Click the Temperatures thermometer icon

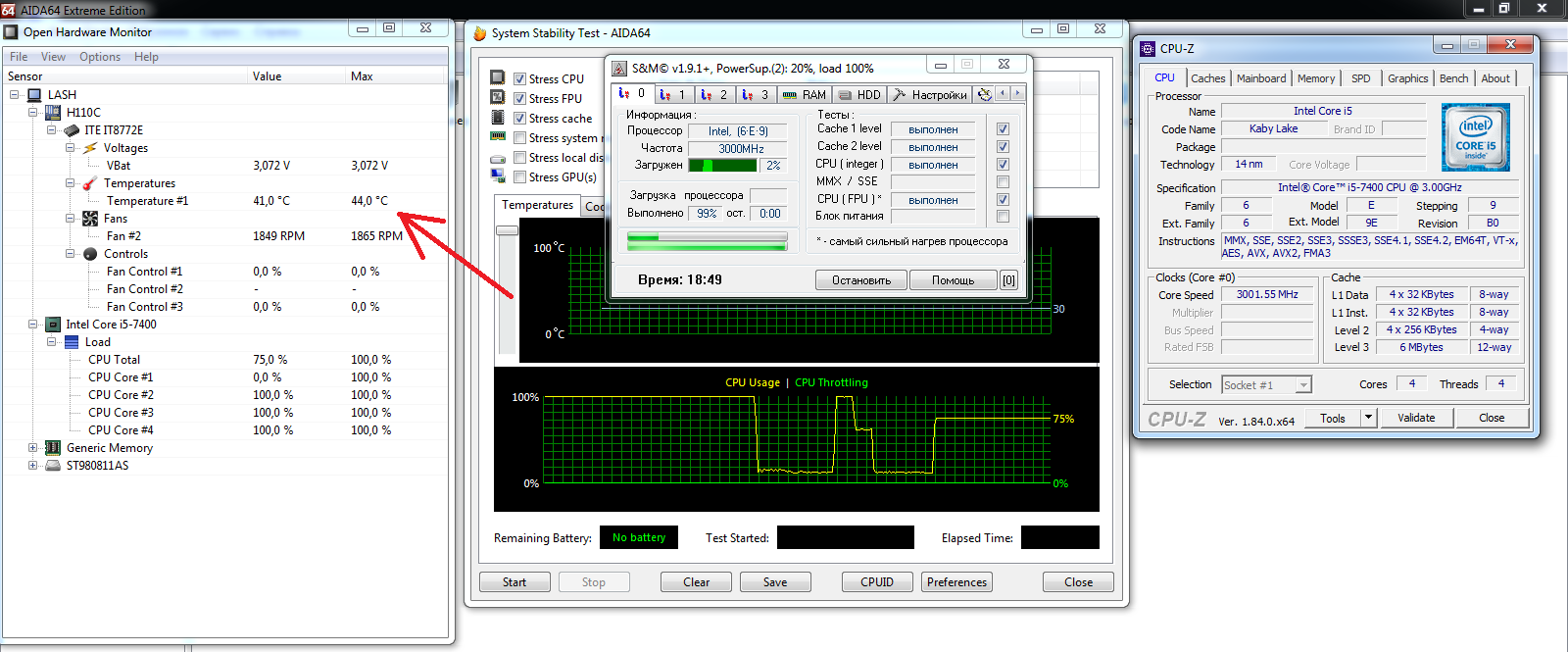click(90, 183)
